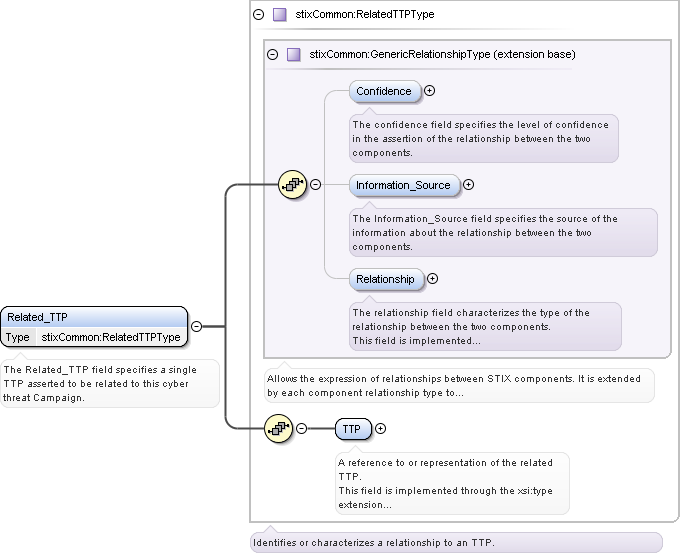Image resolution: width=681 pixels, height=556 pixels.
Task: Collapse the Related_TTP root node
Action: click(196, 326)
